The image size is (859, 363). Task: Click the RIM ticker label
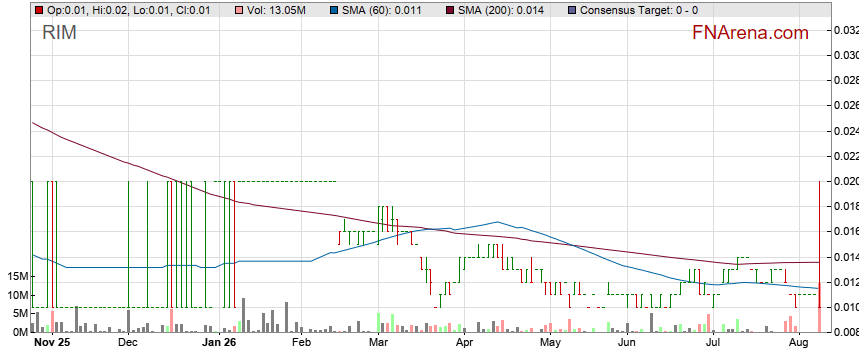(59, 33)
